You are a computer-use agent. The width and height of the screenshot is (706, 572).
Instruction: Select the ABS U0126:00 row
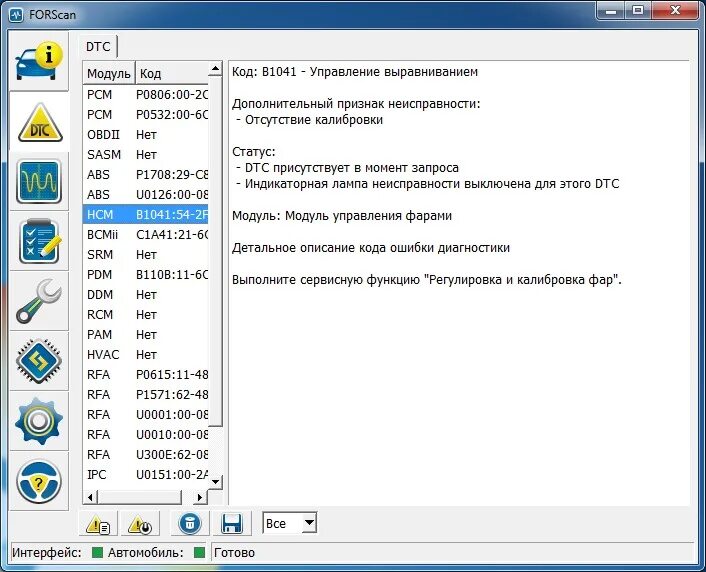[146, 195]
